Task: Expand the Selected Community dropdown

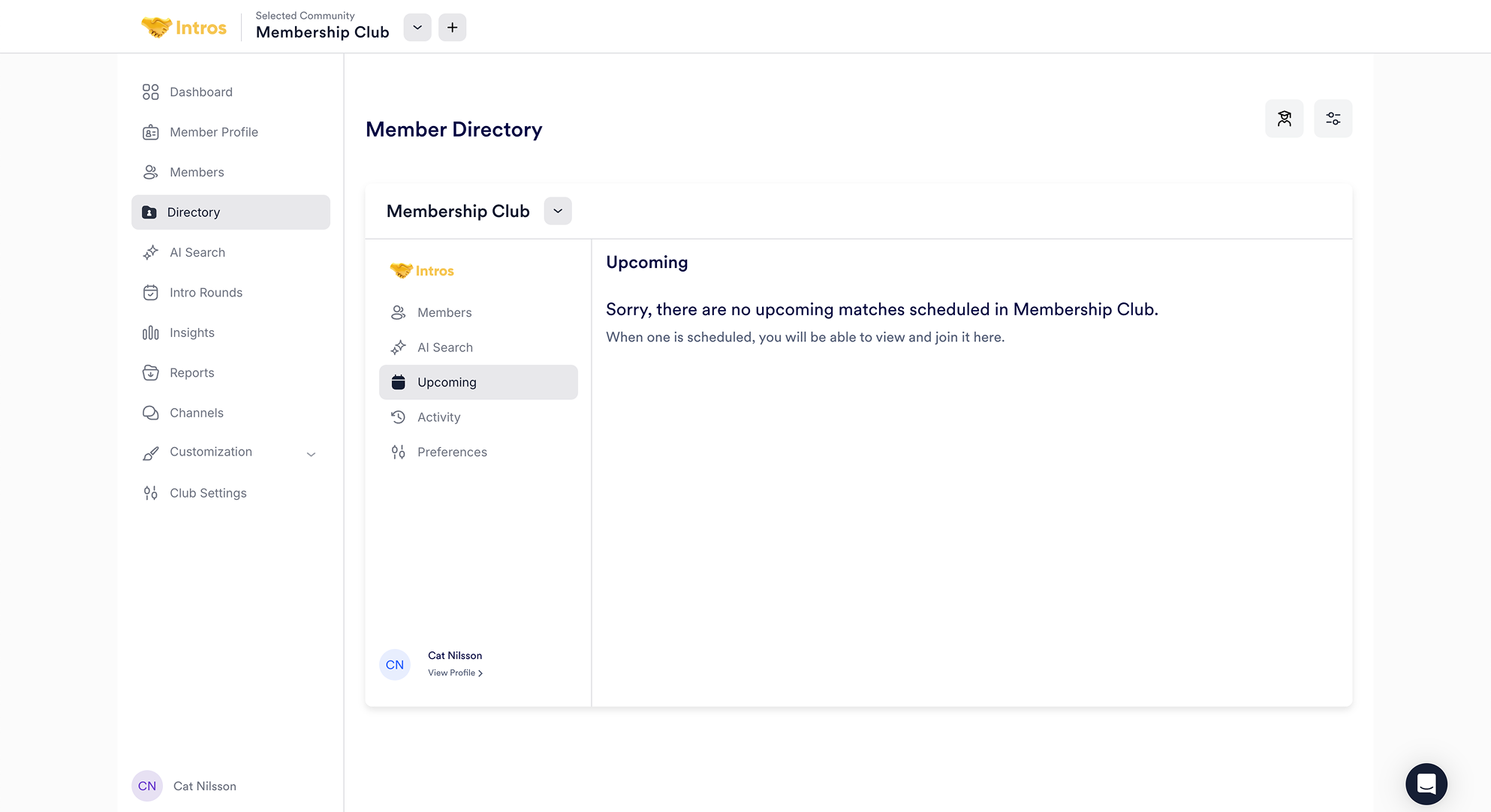Action: click(417, 28)
